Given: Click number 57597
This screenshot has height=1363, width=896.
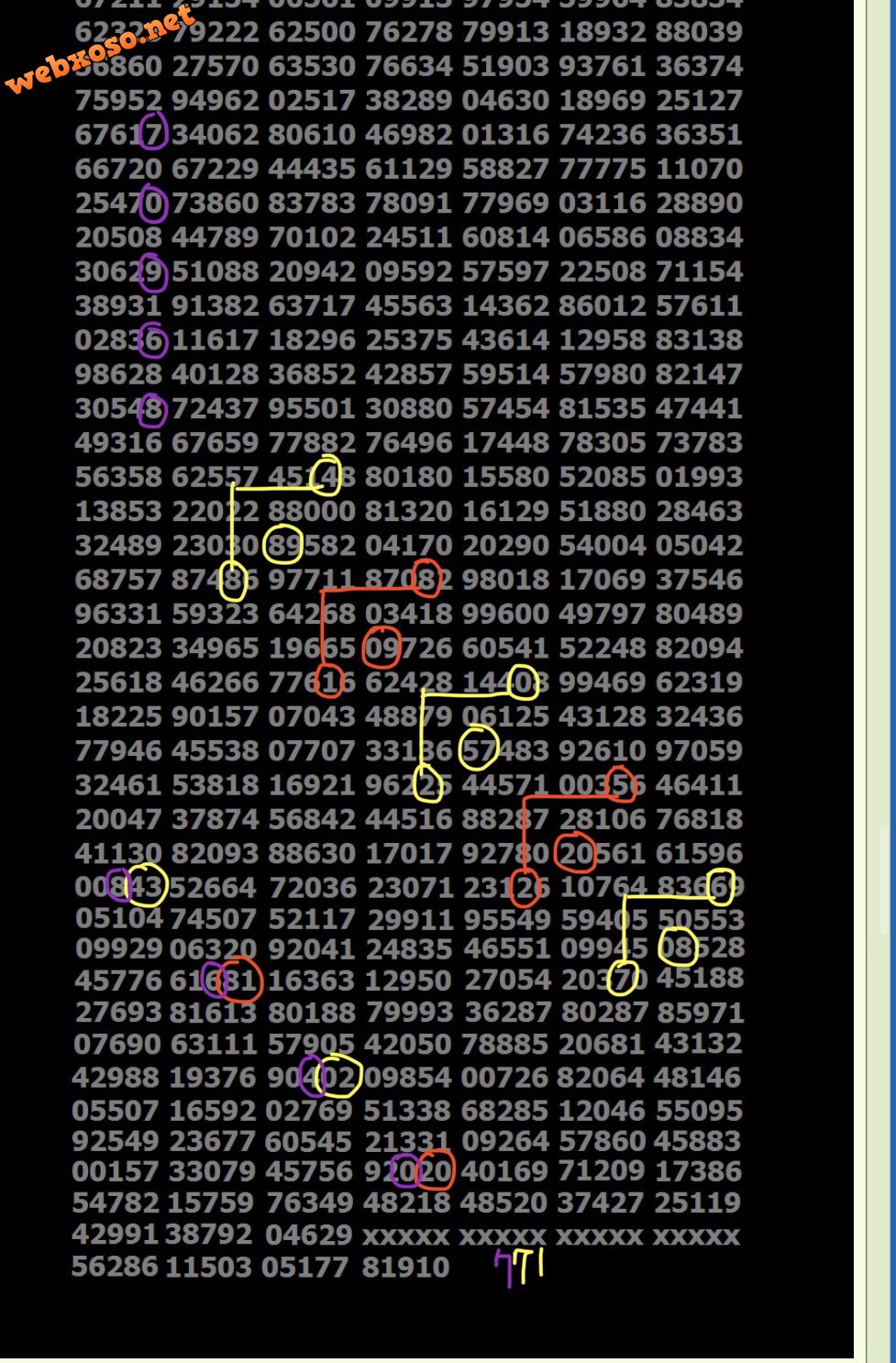Looking at the screenshot, I should pos(505,271).
